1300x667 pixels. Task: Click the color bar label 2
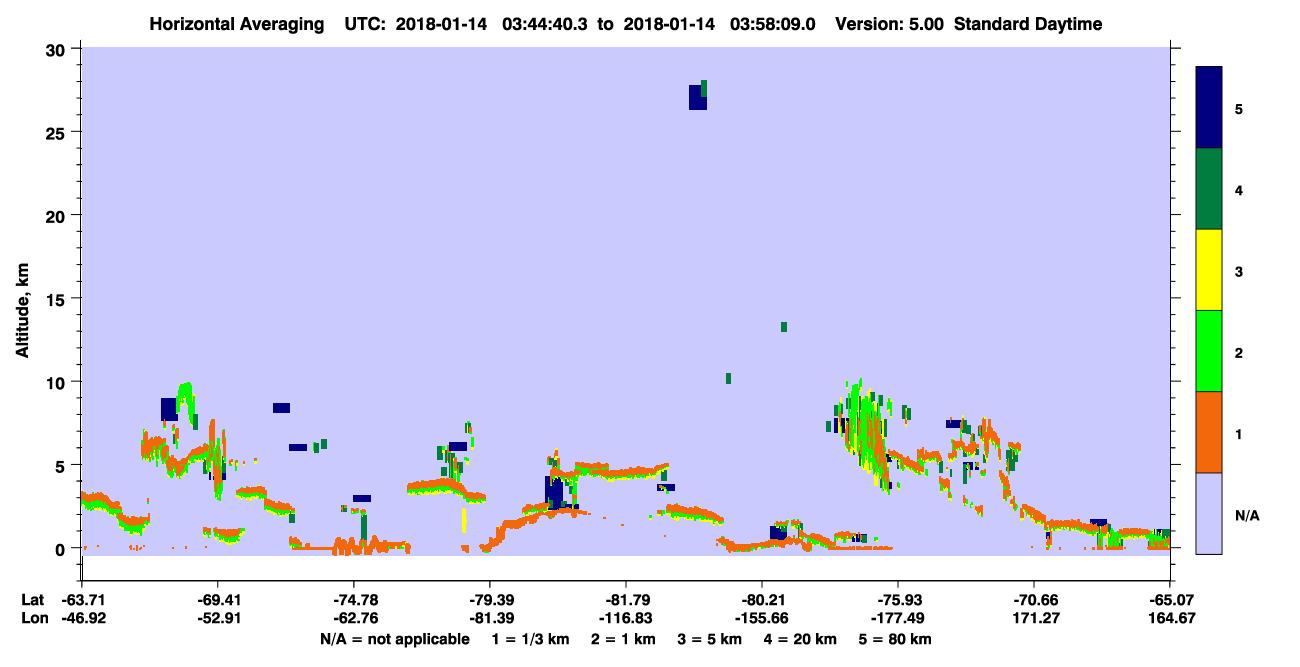click(1240, 352)
